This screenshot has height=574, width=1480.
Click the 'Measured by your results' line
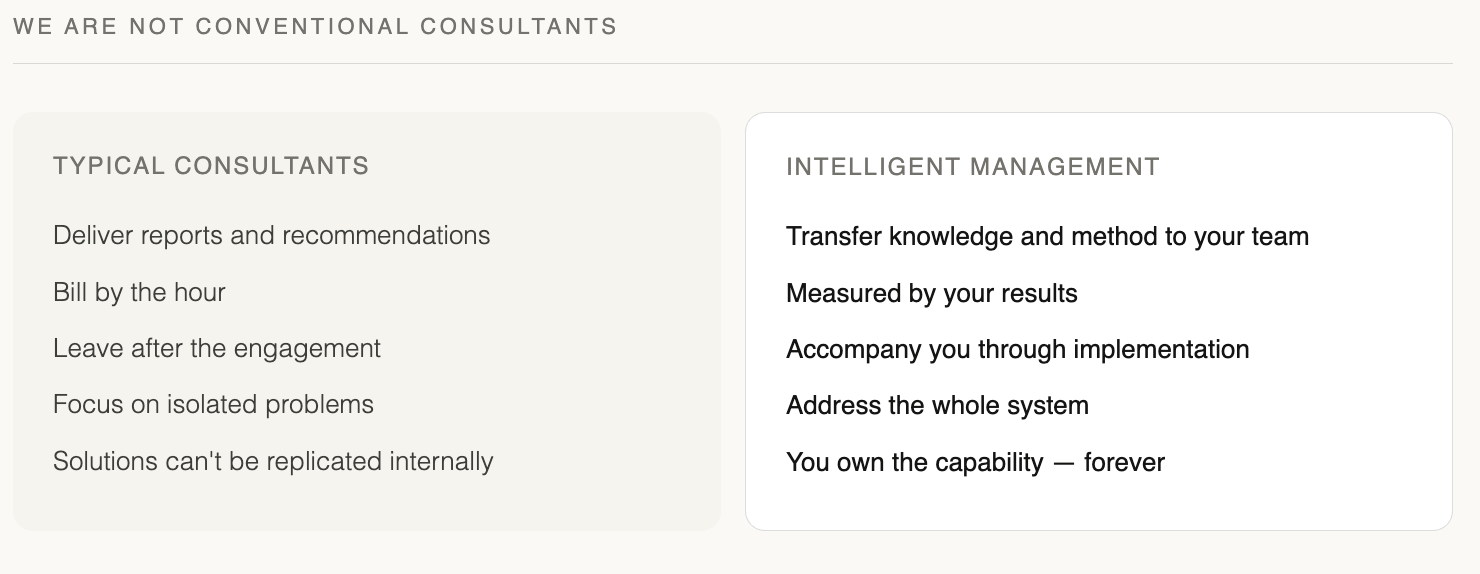pyautogui.click(x=931, y=293)
